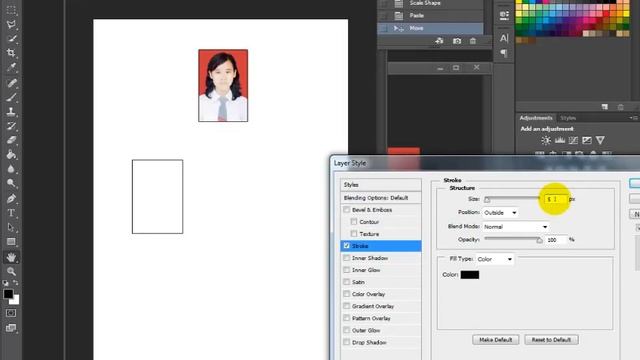Select the Move history state
This screenshot has height=360, width=640.
[431, 28]
